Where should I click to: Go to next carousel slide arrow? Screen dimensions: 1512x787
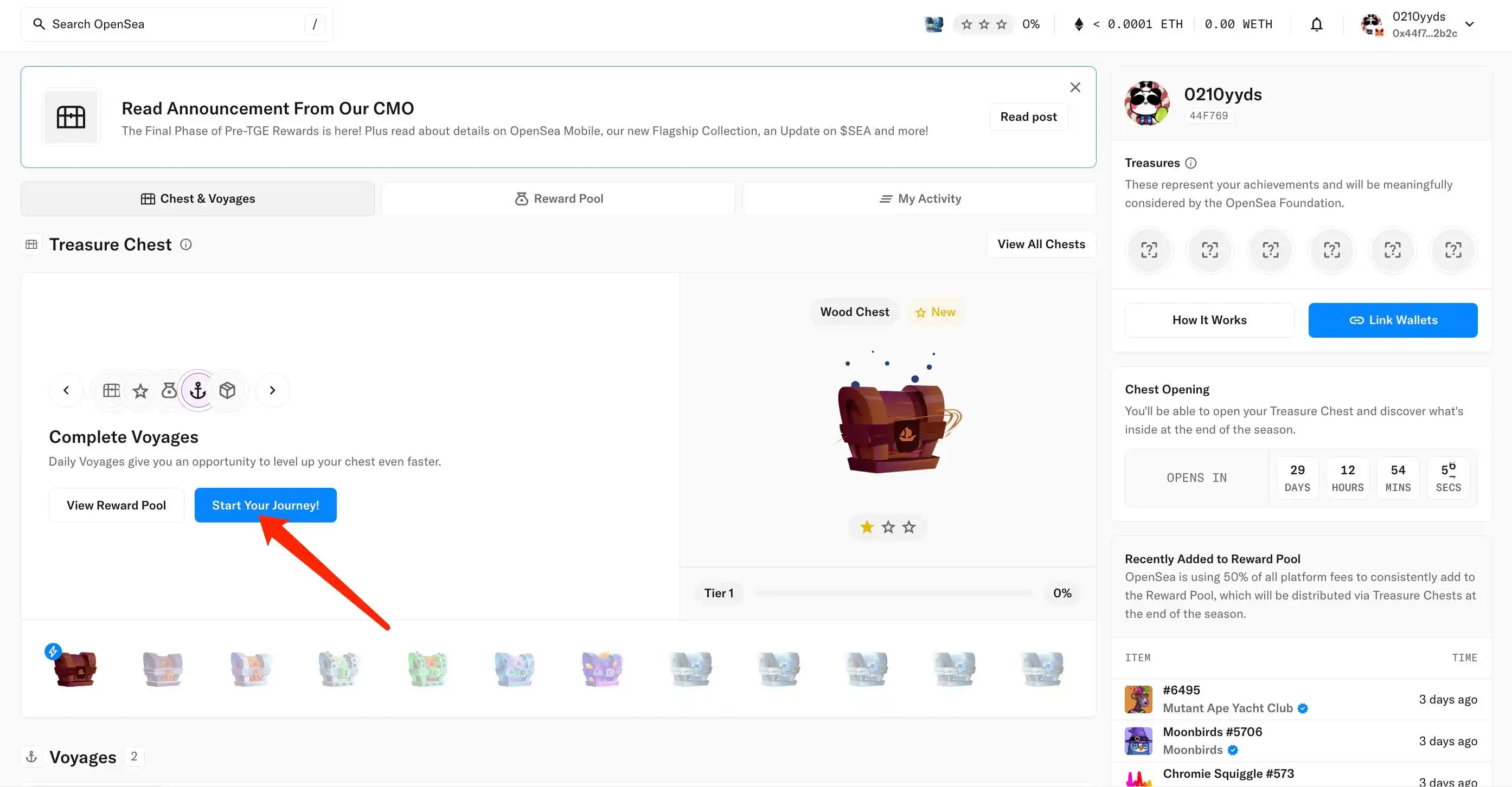point(272,391)
